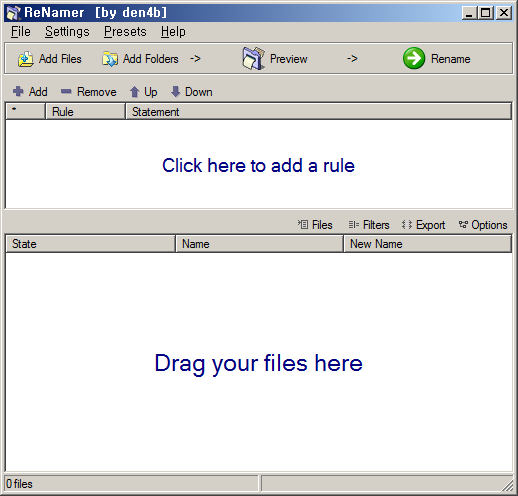
Task: Click the asterisk rule column header
Action: pyautogui.click(x=25, y=111)
